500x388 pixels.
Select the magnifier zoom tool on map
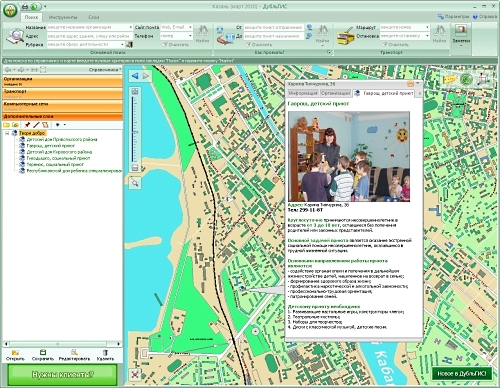click(135, 183)
